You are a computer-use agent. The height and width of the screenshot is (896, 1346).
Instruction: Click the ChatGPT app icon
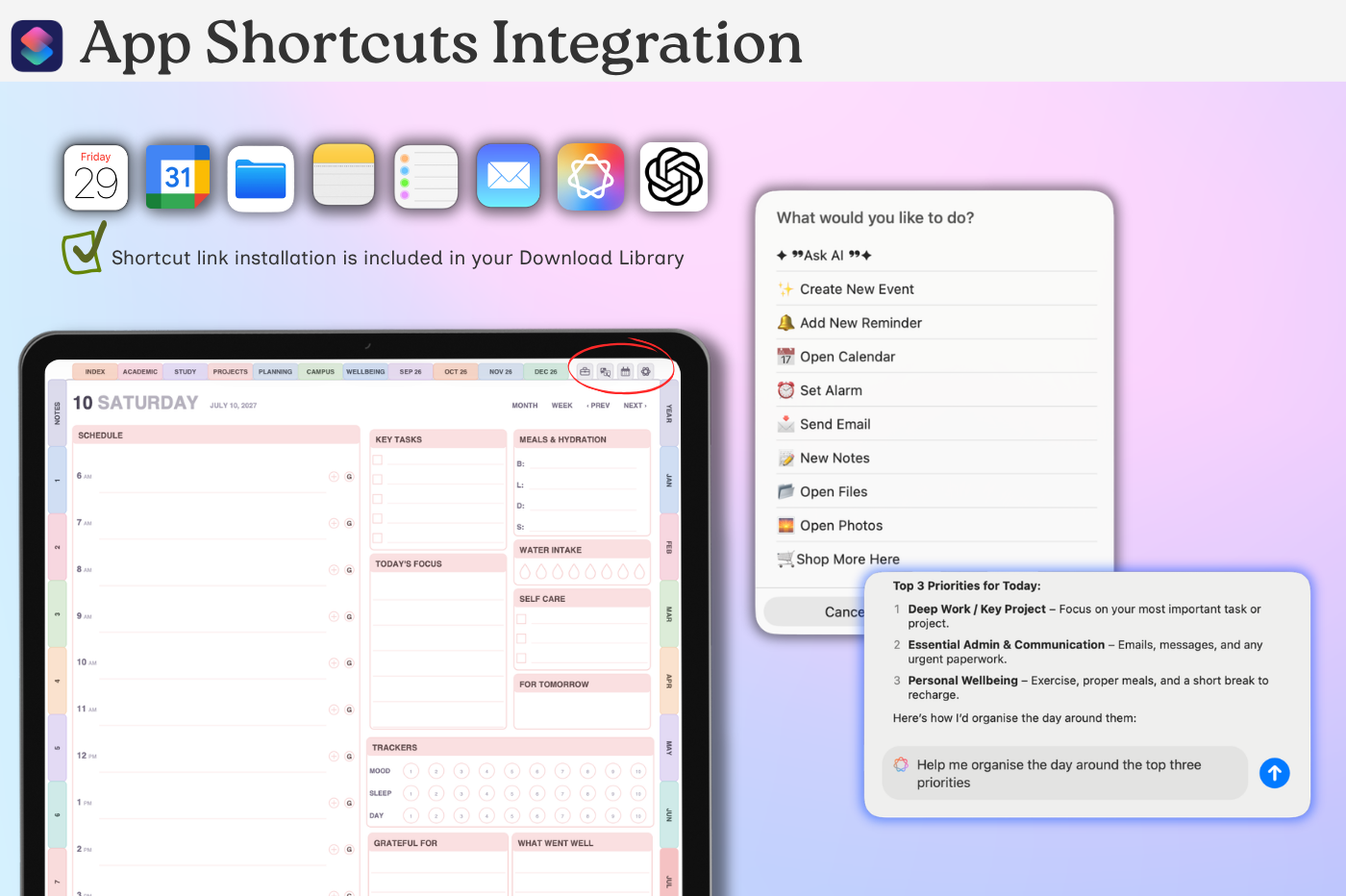[674, 177]
